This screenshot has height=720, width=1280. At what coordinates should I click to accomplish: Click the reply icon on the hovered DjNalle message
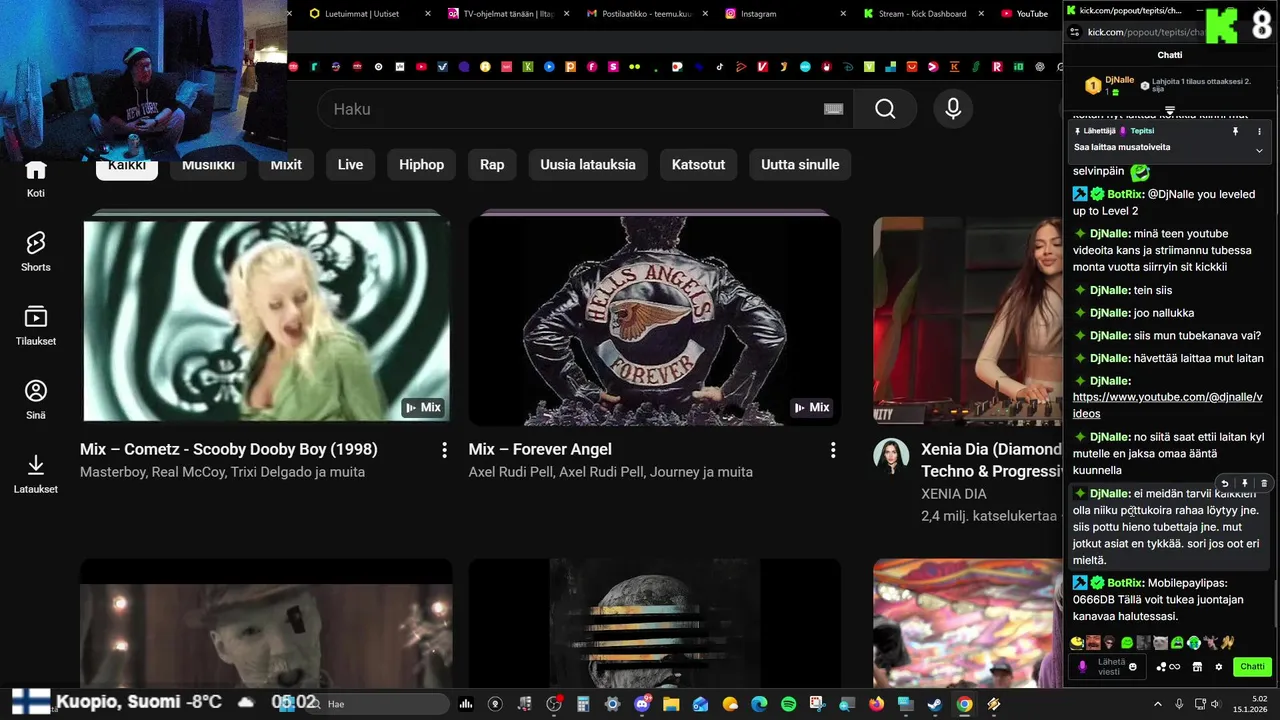[x=1225, y=483]
